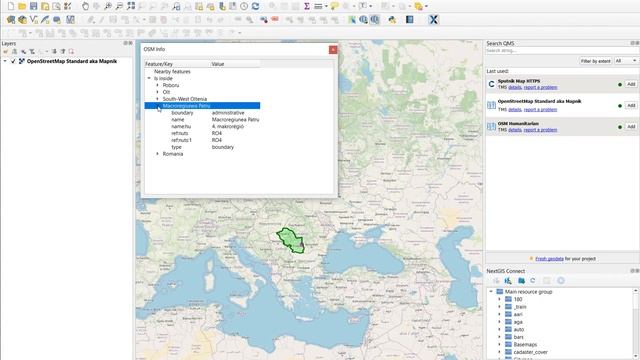
Task: Collapse the Main resource group node
Action: (491, 292)
